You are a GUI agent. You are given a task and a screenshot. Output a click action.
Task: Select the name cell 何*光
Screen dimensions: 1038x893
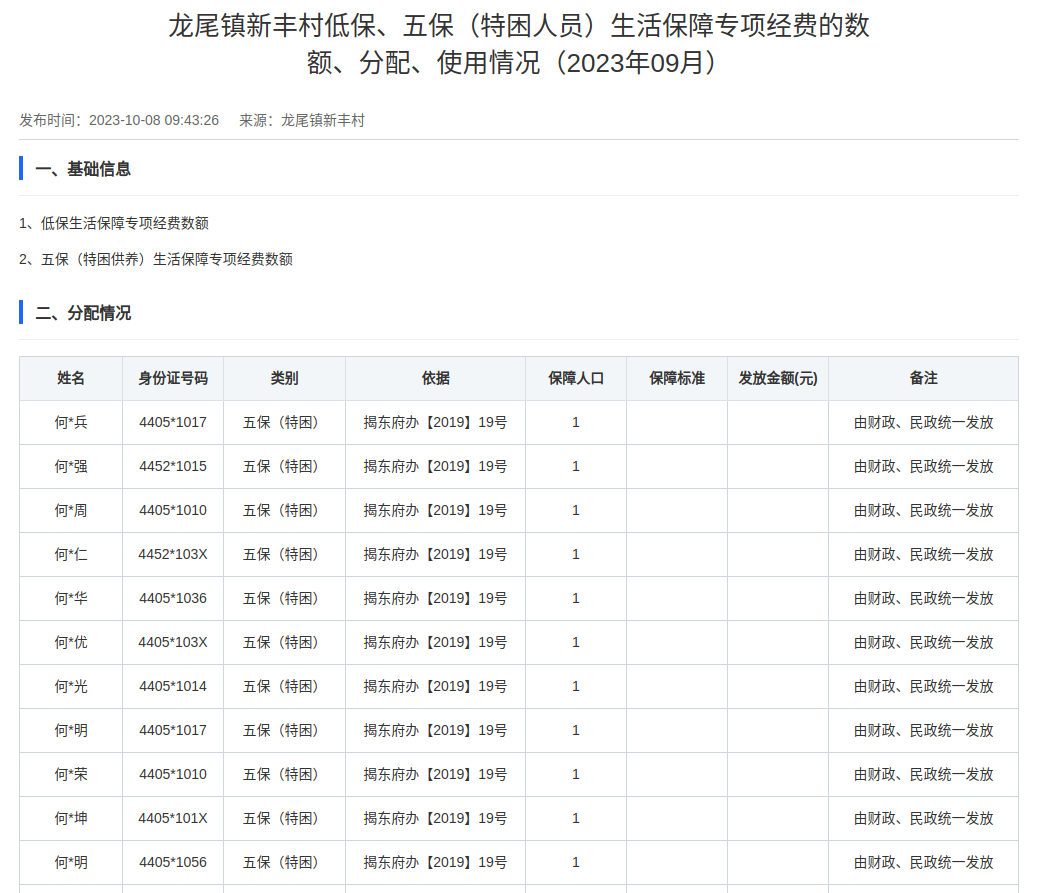(71, 686)
